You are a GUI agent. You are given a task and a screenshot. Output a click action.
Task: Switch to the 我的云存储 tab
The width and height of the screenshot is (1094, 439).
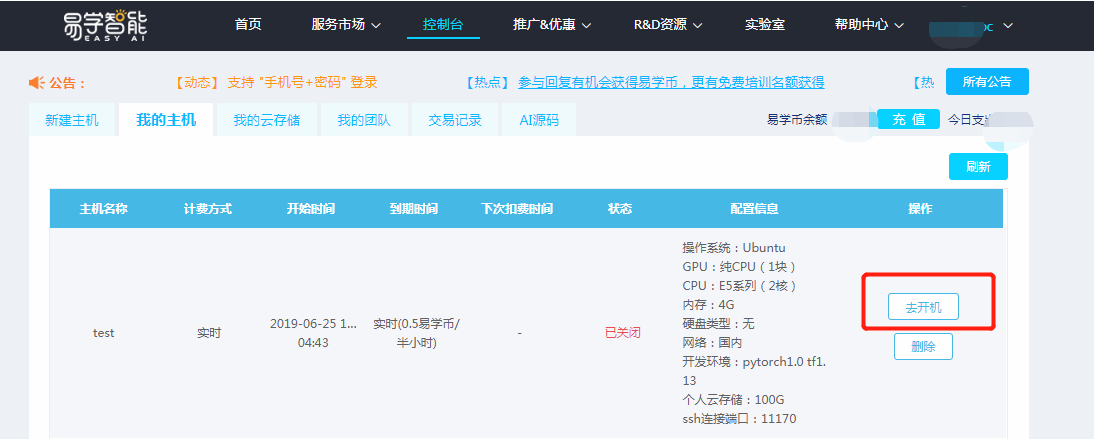pyautogui.click(x=267, y=120)
